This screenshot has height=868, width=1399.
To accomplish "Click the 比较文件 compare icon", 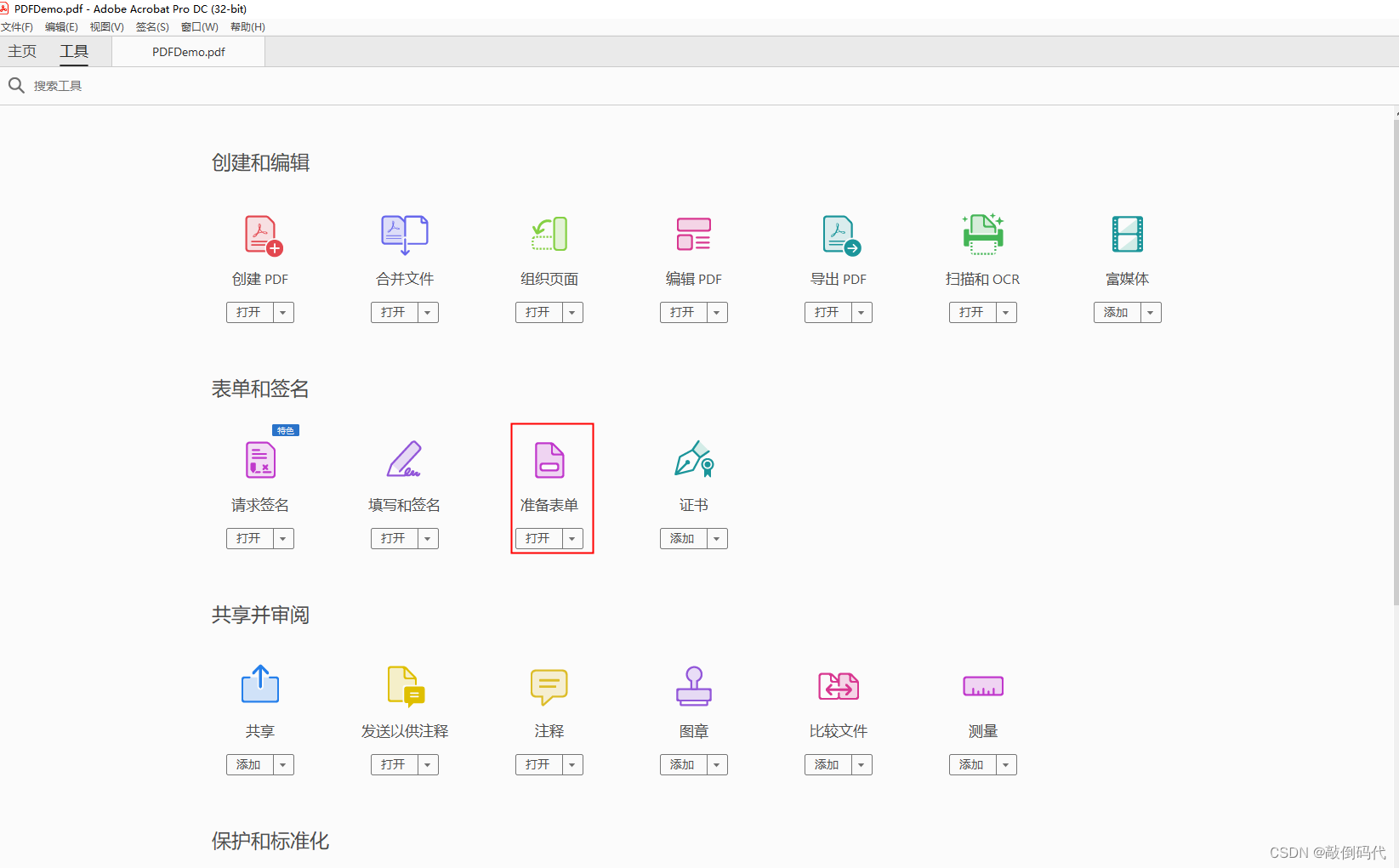I will pyautogui.click(x=839, y=686).
